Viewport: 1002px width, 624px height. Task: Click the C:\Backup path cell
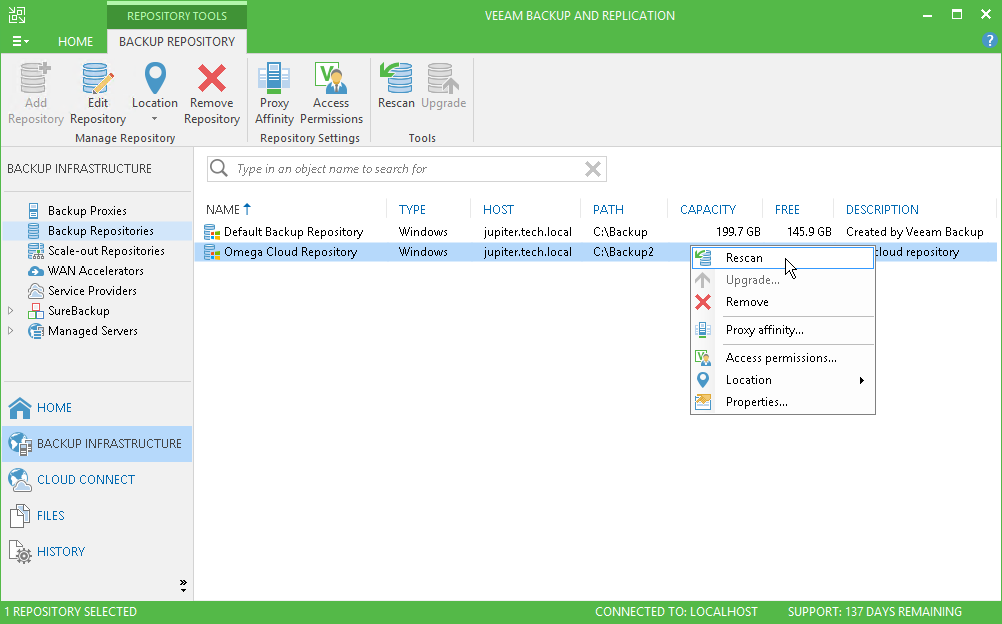click(620, 231)
